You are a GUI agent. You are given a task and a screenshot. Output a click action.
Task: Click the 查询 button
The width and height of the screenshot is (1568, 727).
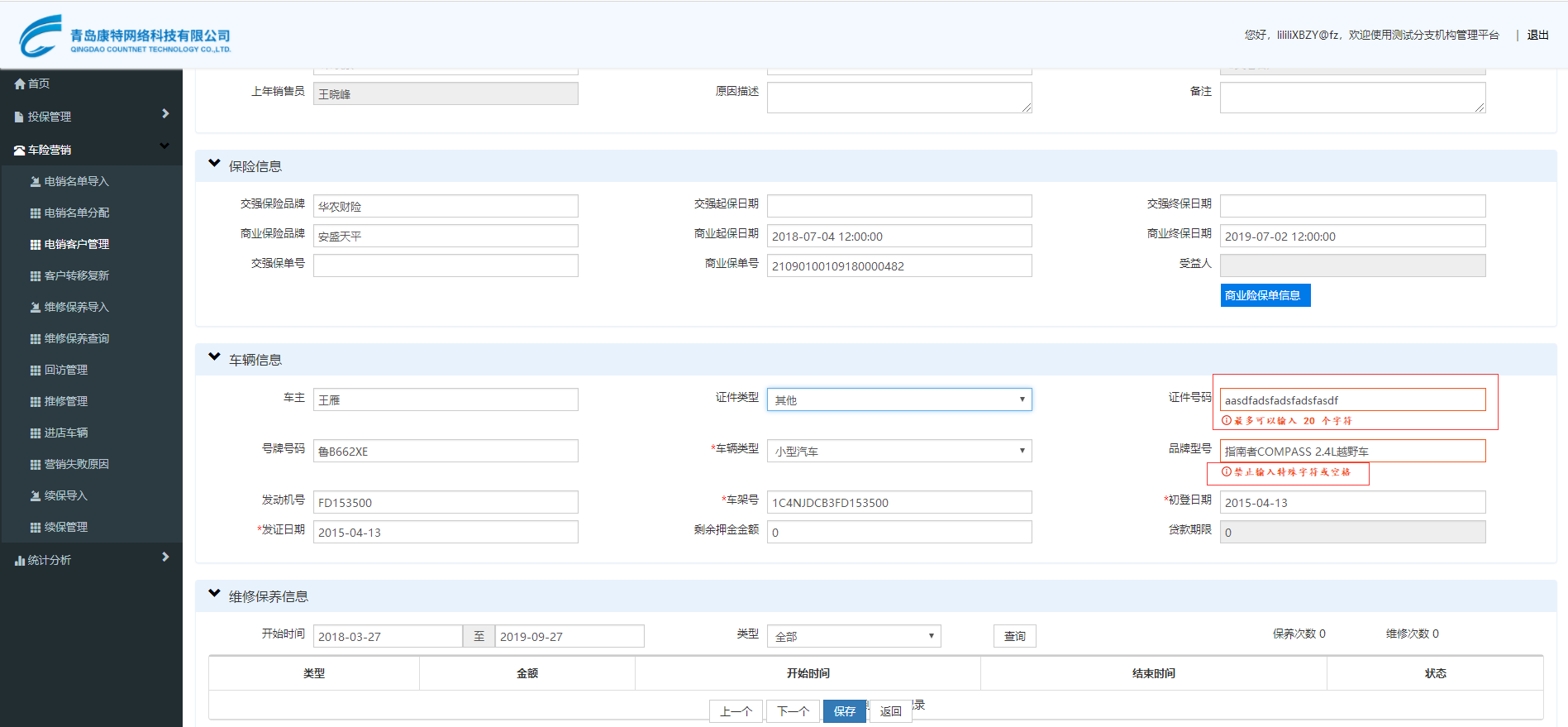click(1015, 636)
